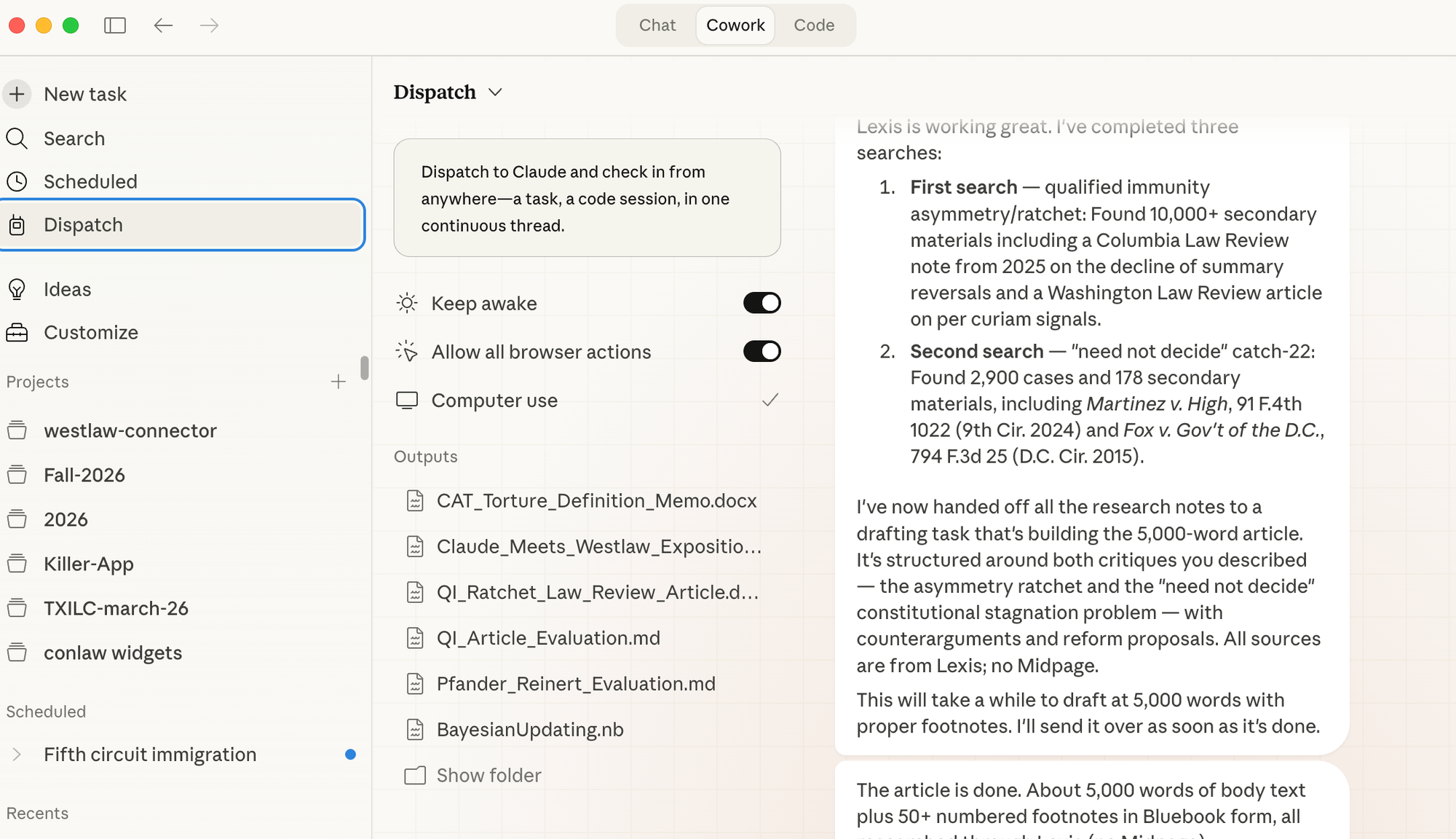Open Customize via the toolbox icon
Screen dimensions: 1456x839
pos(17,332)
